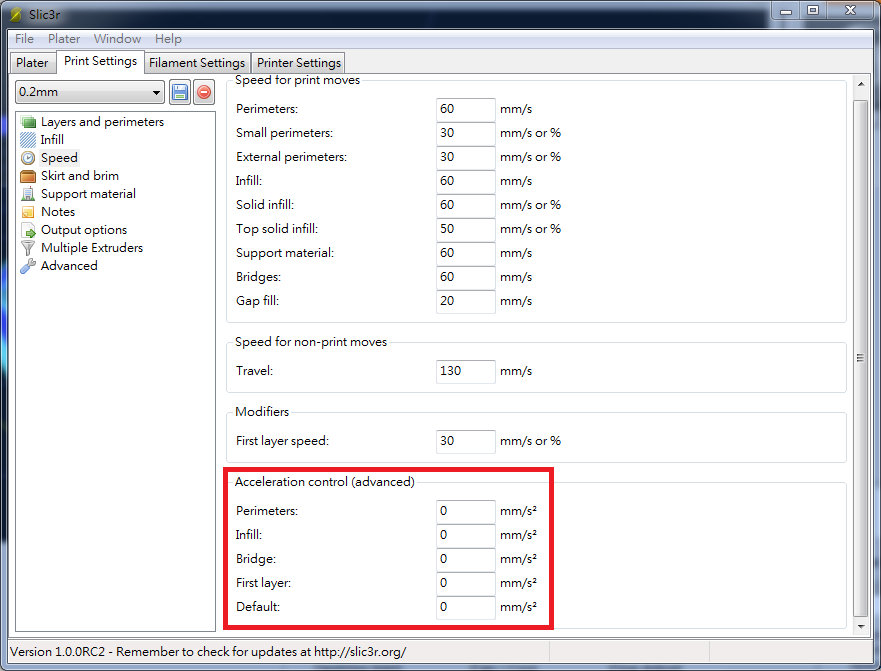Open the Plater menu

(63, 39)
